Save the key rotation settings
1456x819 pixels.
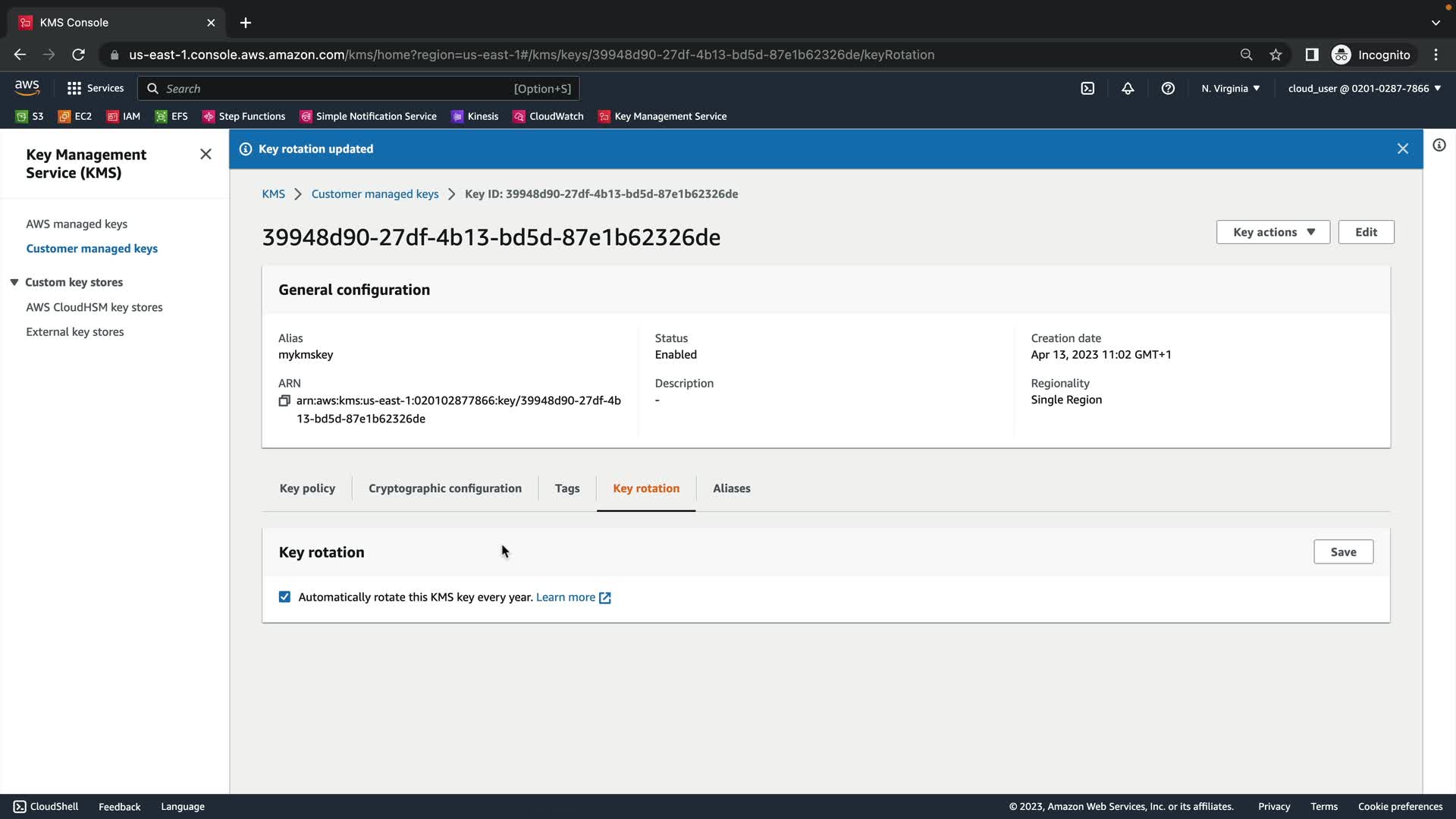click(x=1342, y=552)
